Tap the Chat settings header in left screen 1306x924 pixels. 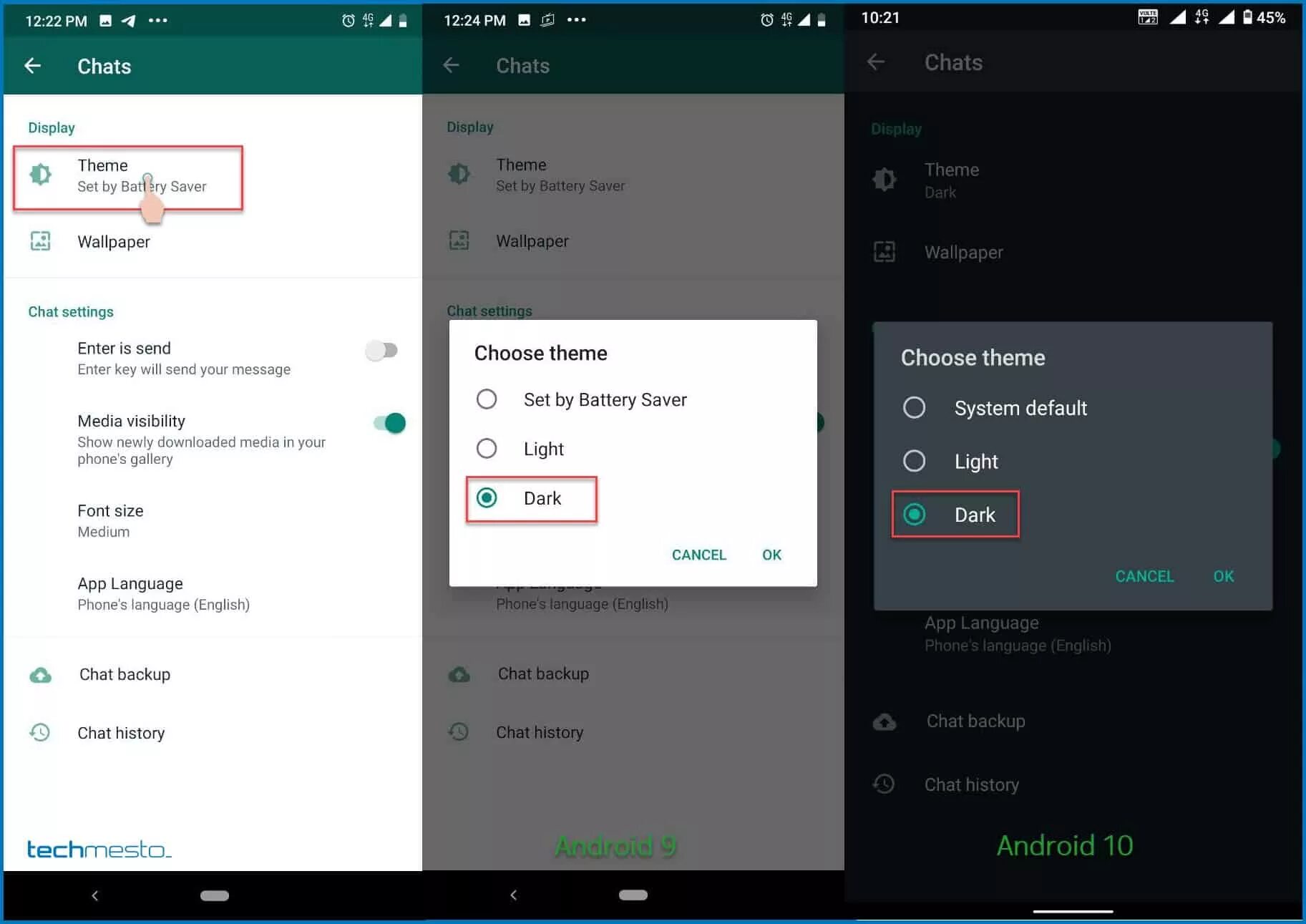[71, 311]
